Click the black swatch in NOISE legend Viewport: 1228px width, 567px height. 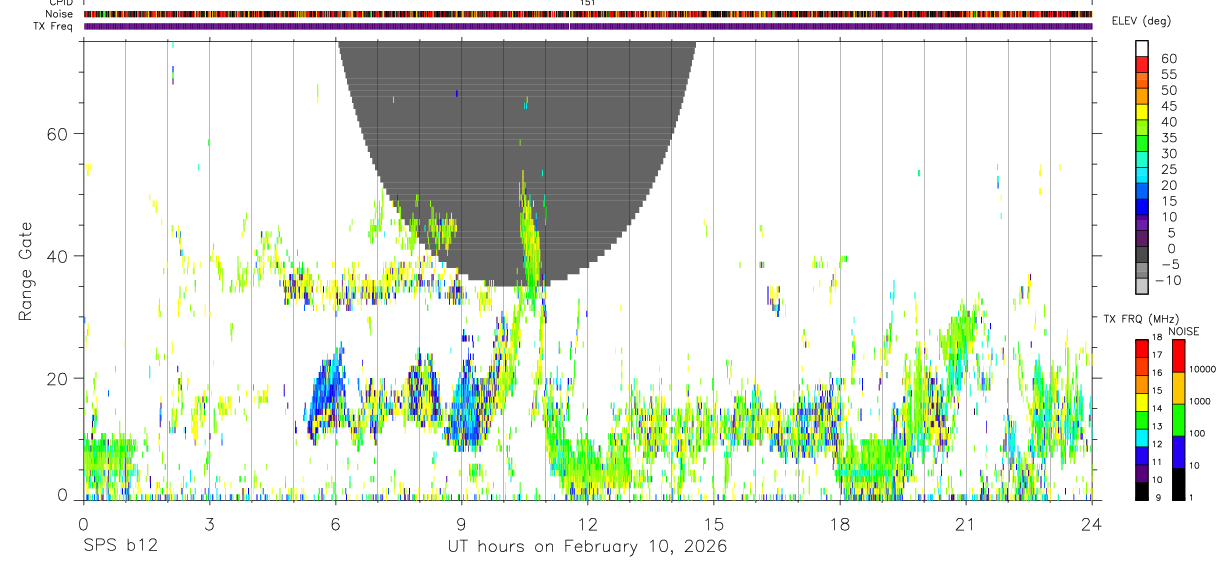[1179, 483]
